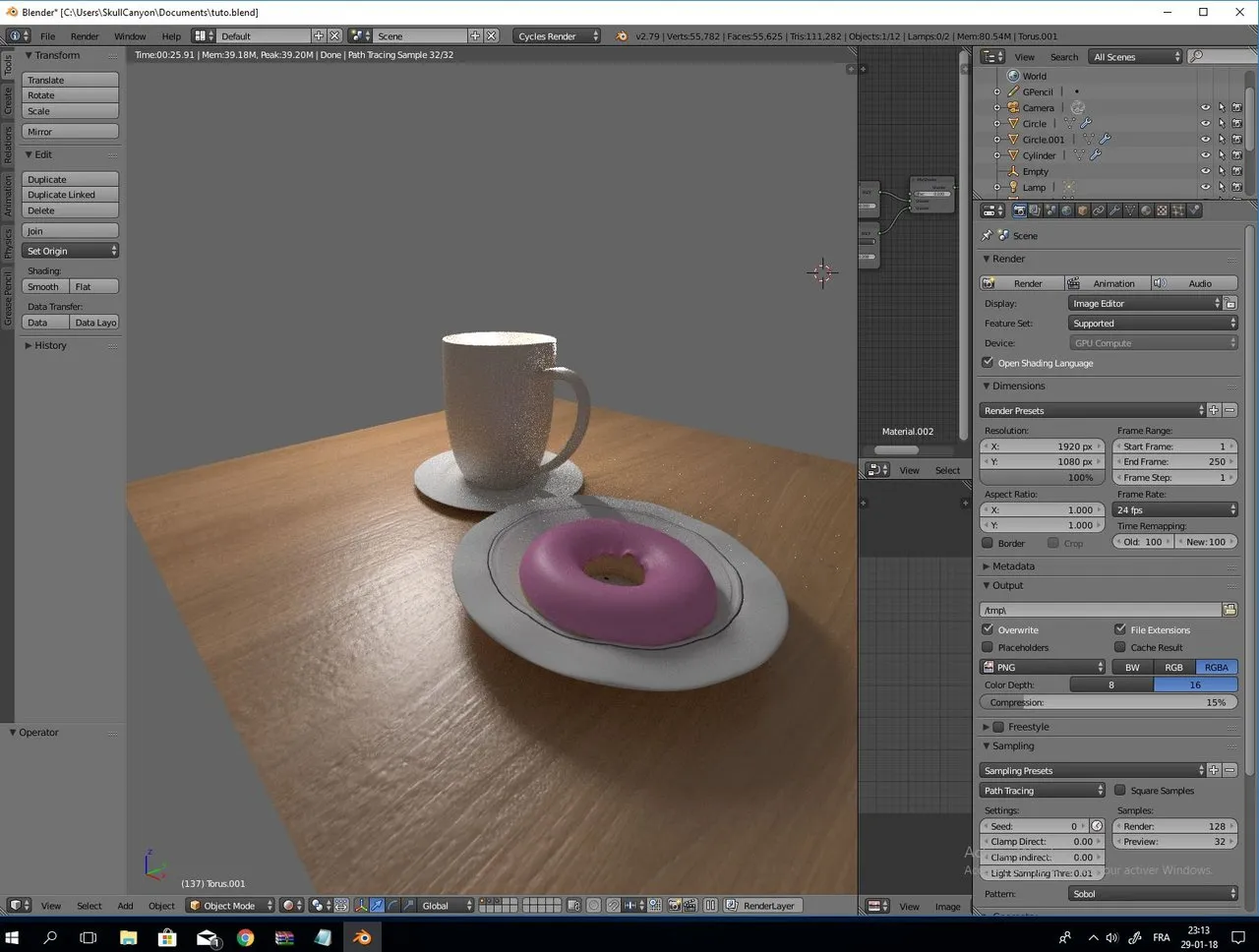Open File Explorer from the taskbar
This screenshot has width=1259, height=952.
(x=128, y=937)
